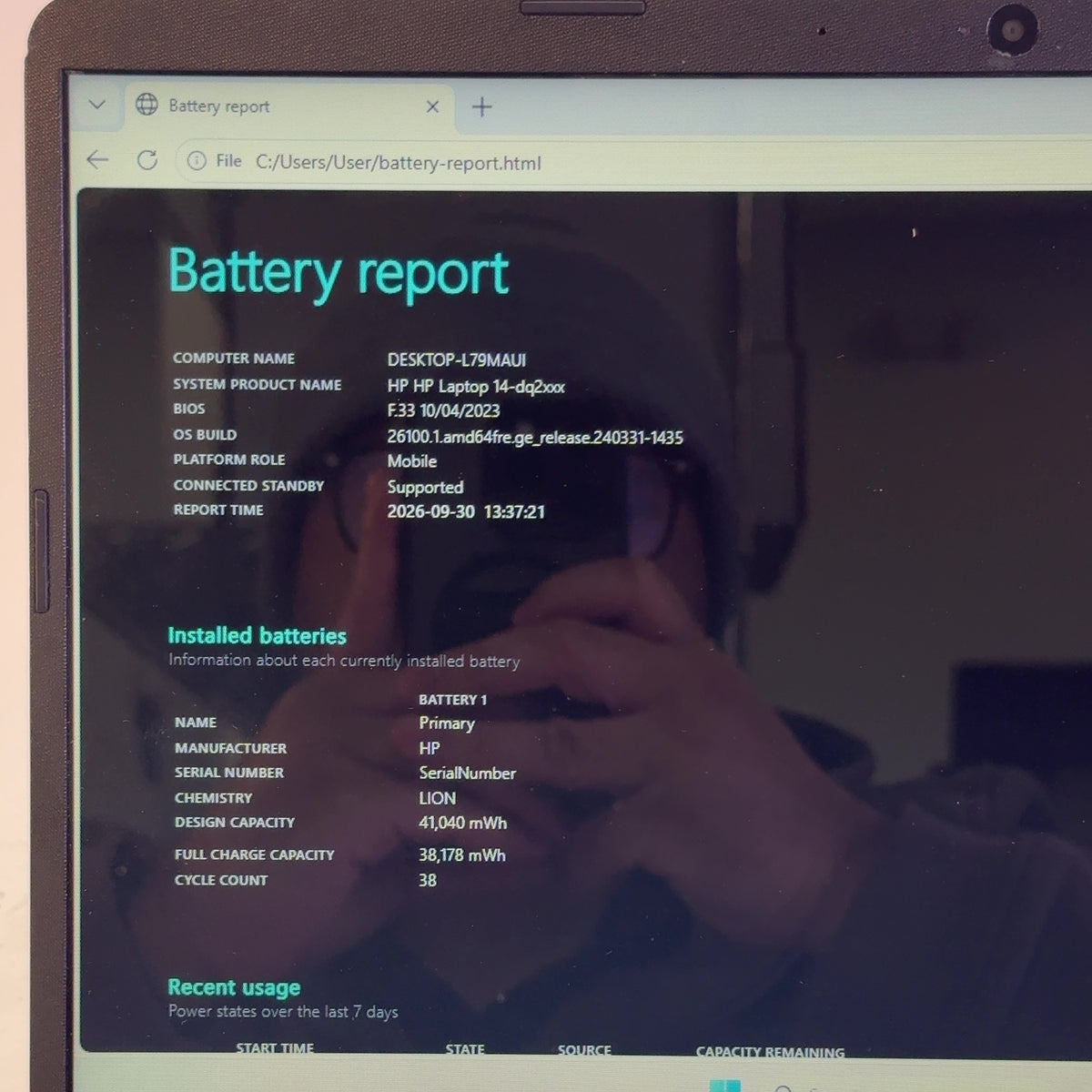The image size is (1092, 1092).
Task: Go back using the back arrow
Action: 97,161
